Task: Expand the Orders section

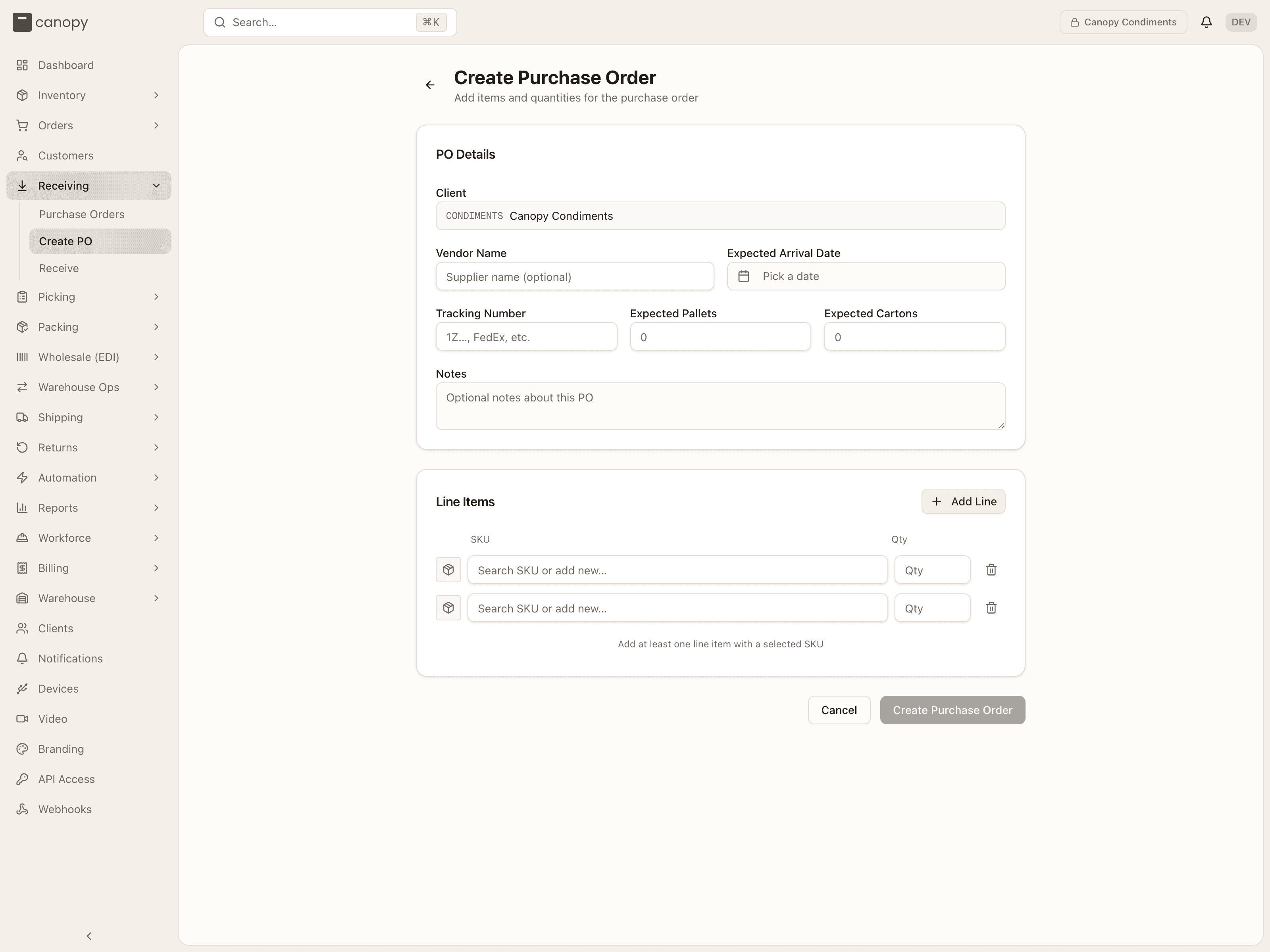Action: pos(89,125)
